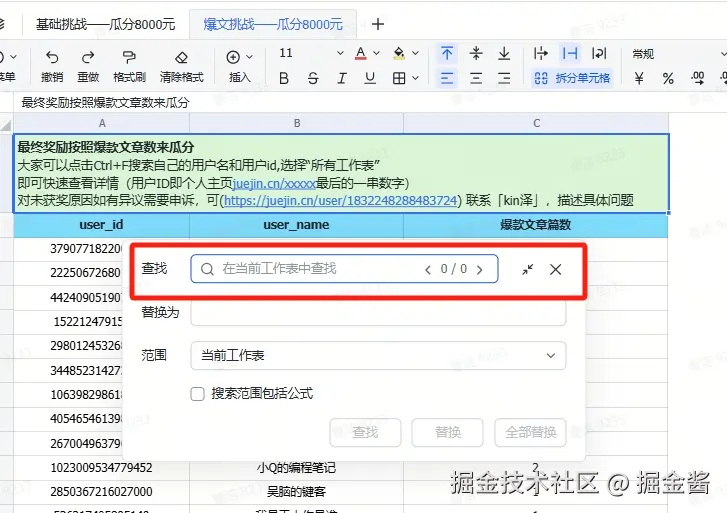The image size is (727, 513).
Task: Select column B header
Action: [297, 123]
